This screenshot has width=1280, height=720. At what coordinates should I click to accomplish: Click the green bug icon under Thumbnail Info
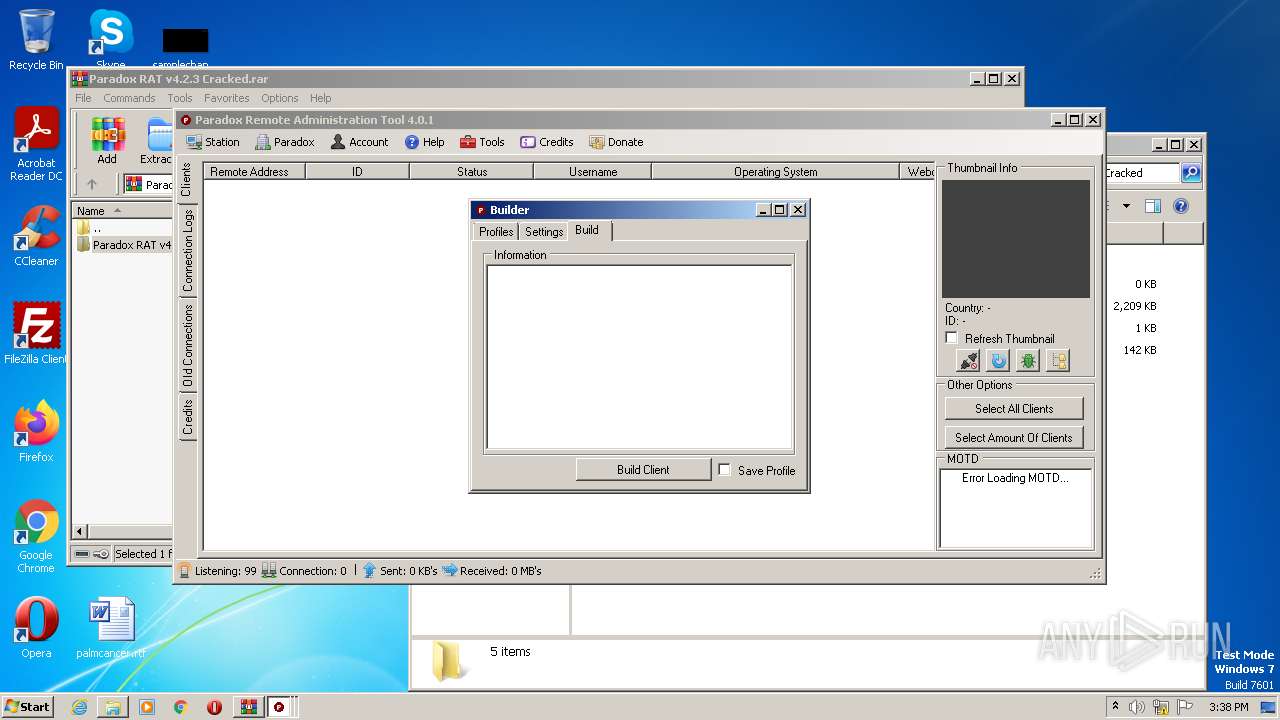click(x=1028, y=361)
